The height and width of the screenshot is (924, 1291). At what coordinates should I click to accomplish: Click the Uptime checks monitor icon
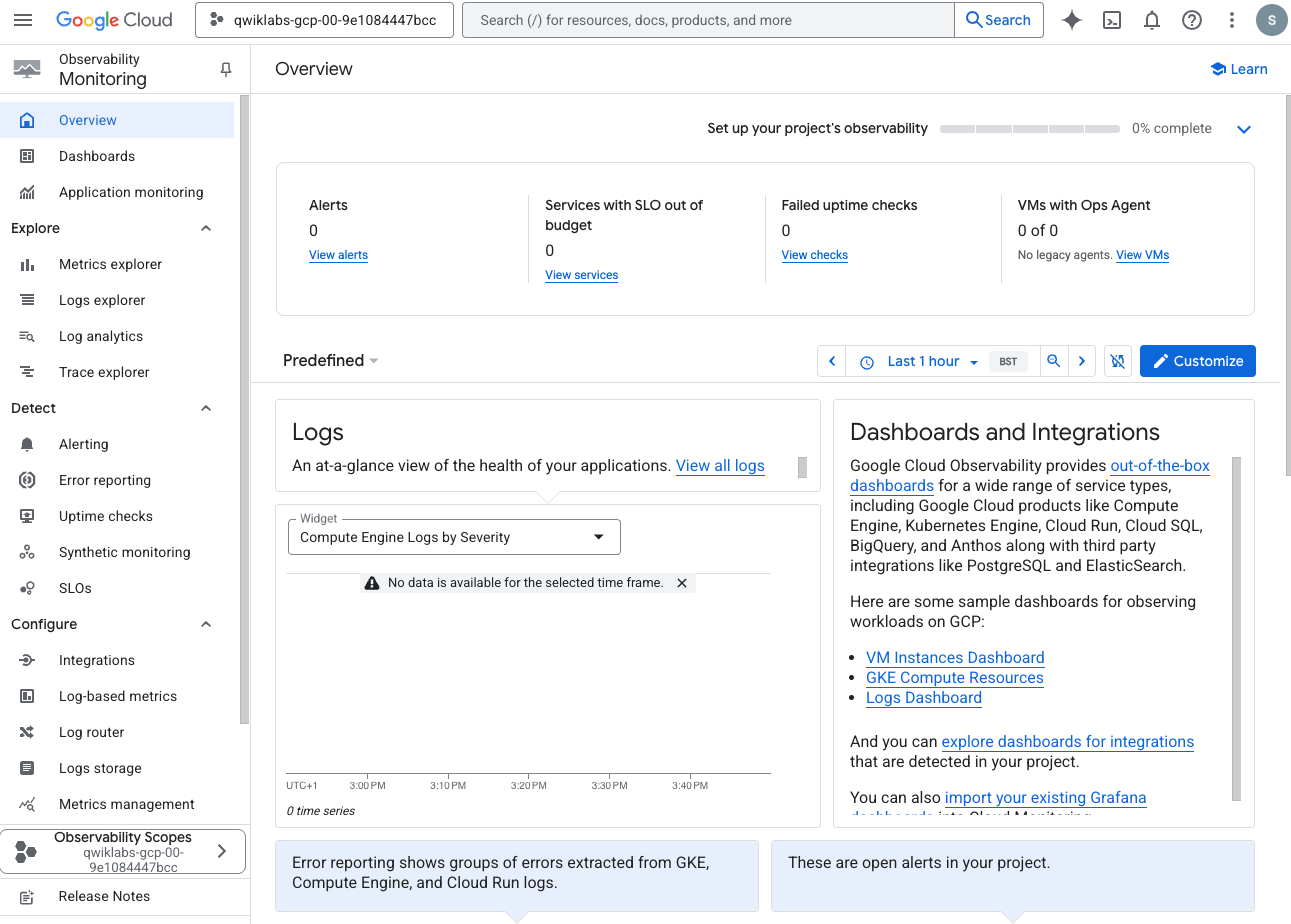[x=27, y=516]
